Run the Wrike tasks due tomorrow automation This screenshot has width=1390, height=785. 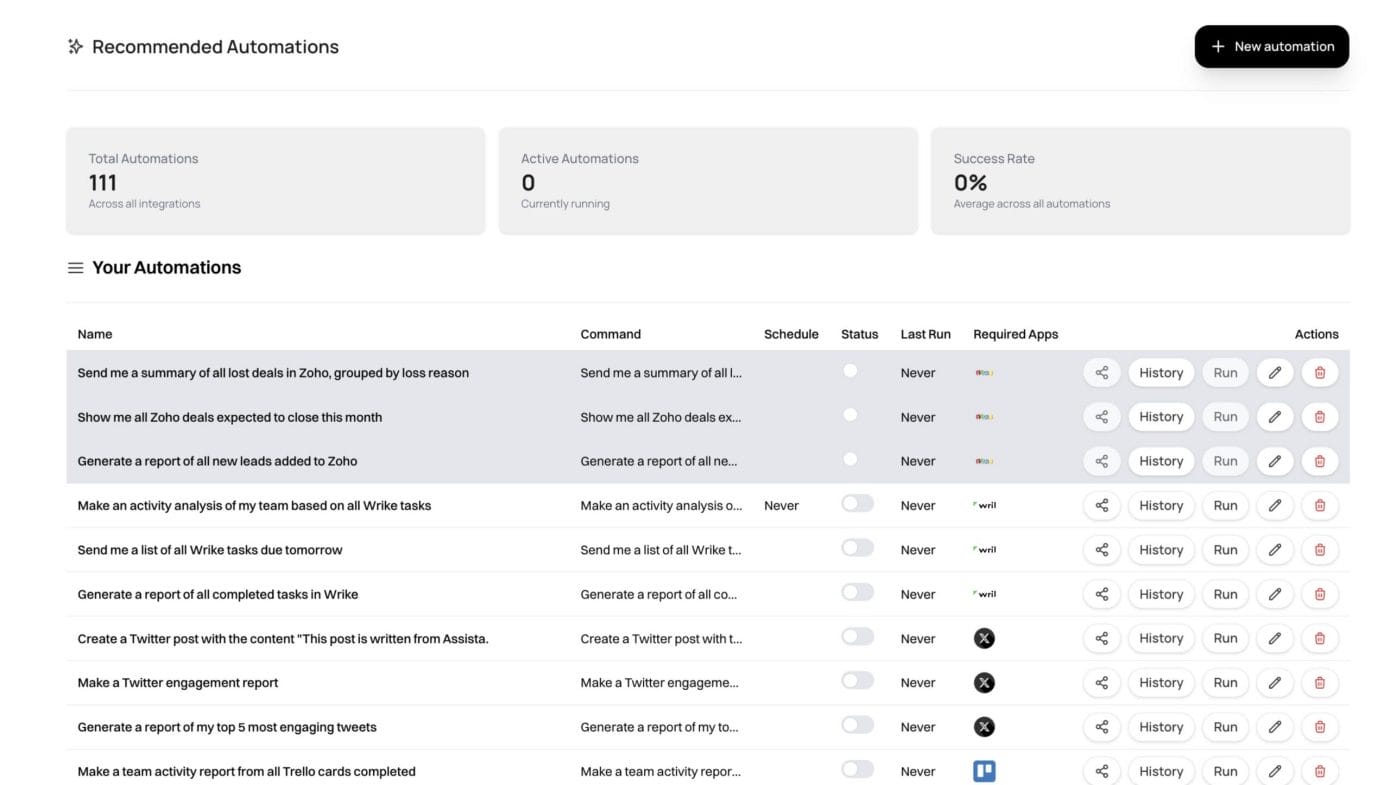click(x=1225, y=550)
